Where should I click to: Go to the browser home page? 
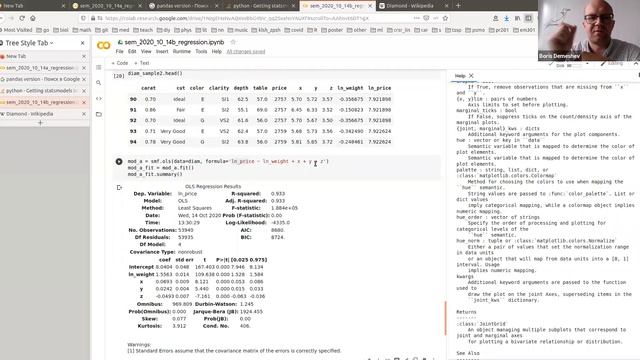click(33, 18)
